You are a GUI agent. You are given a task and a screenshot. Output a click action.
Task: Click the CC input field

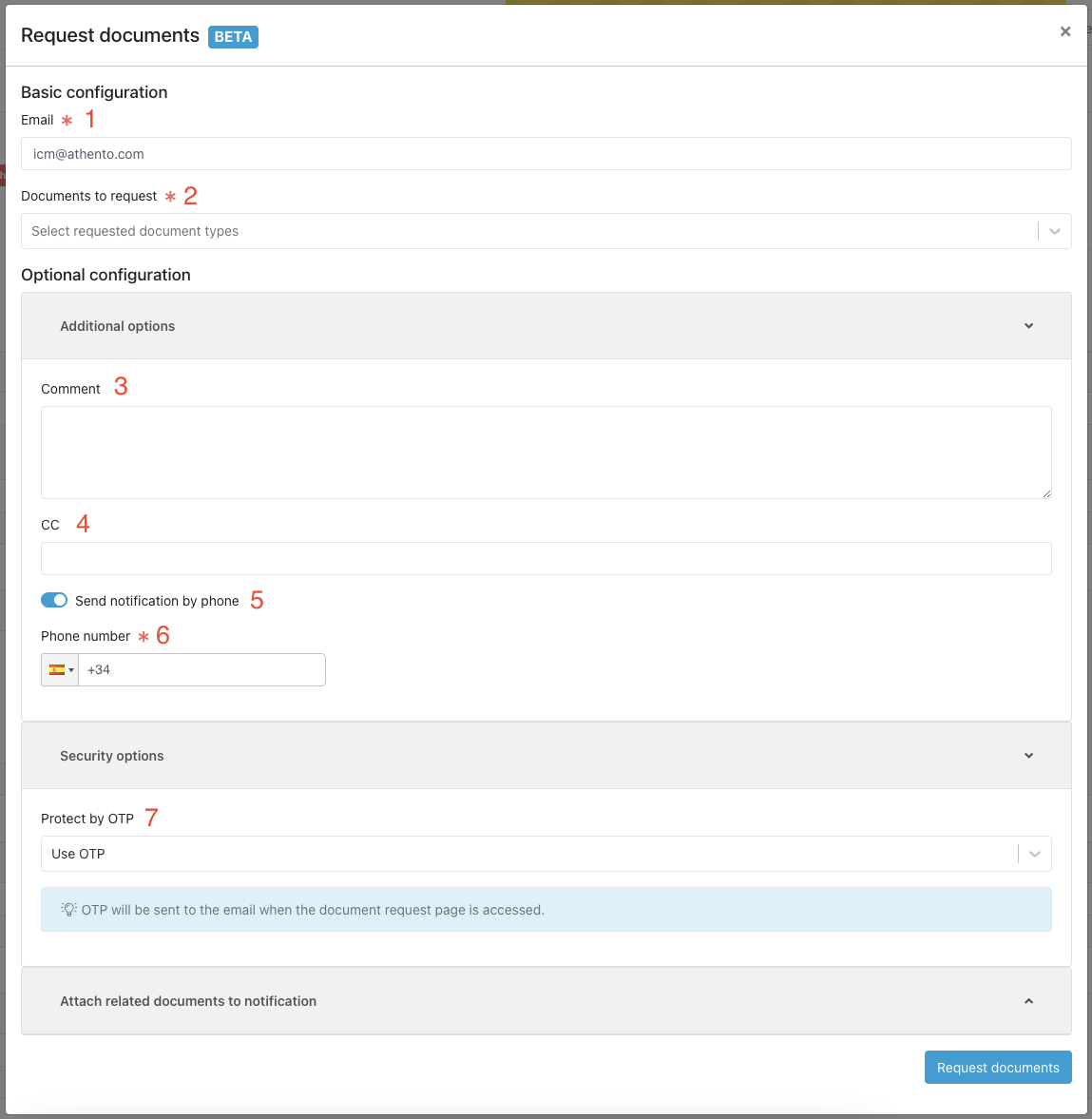(546, 559)
